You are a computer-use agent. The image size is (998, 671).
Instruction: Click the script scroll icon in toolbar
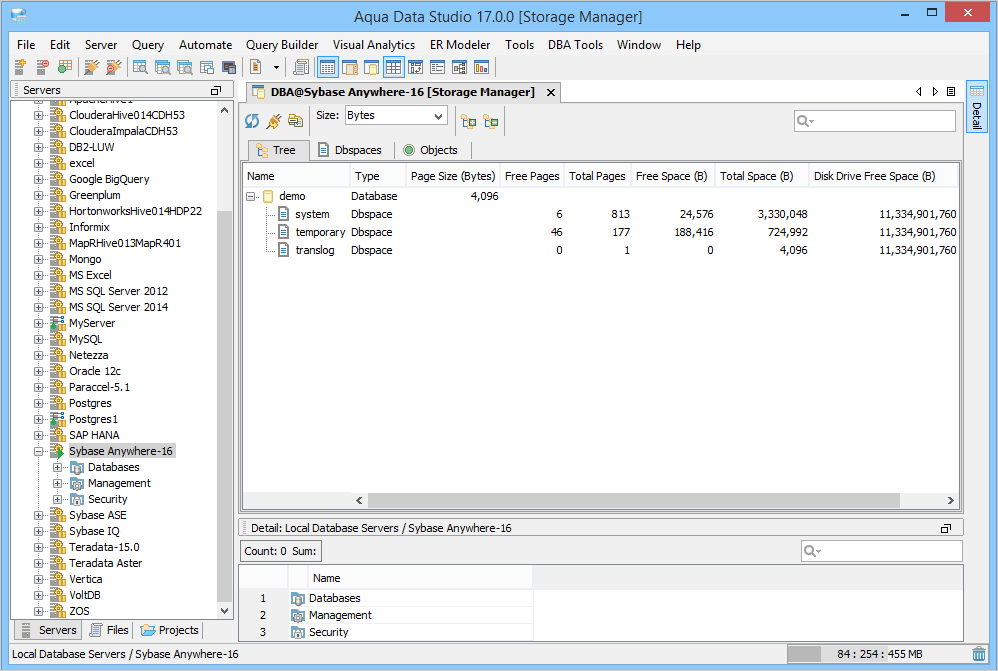click(x=302, y=67)
